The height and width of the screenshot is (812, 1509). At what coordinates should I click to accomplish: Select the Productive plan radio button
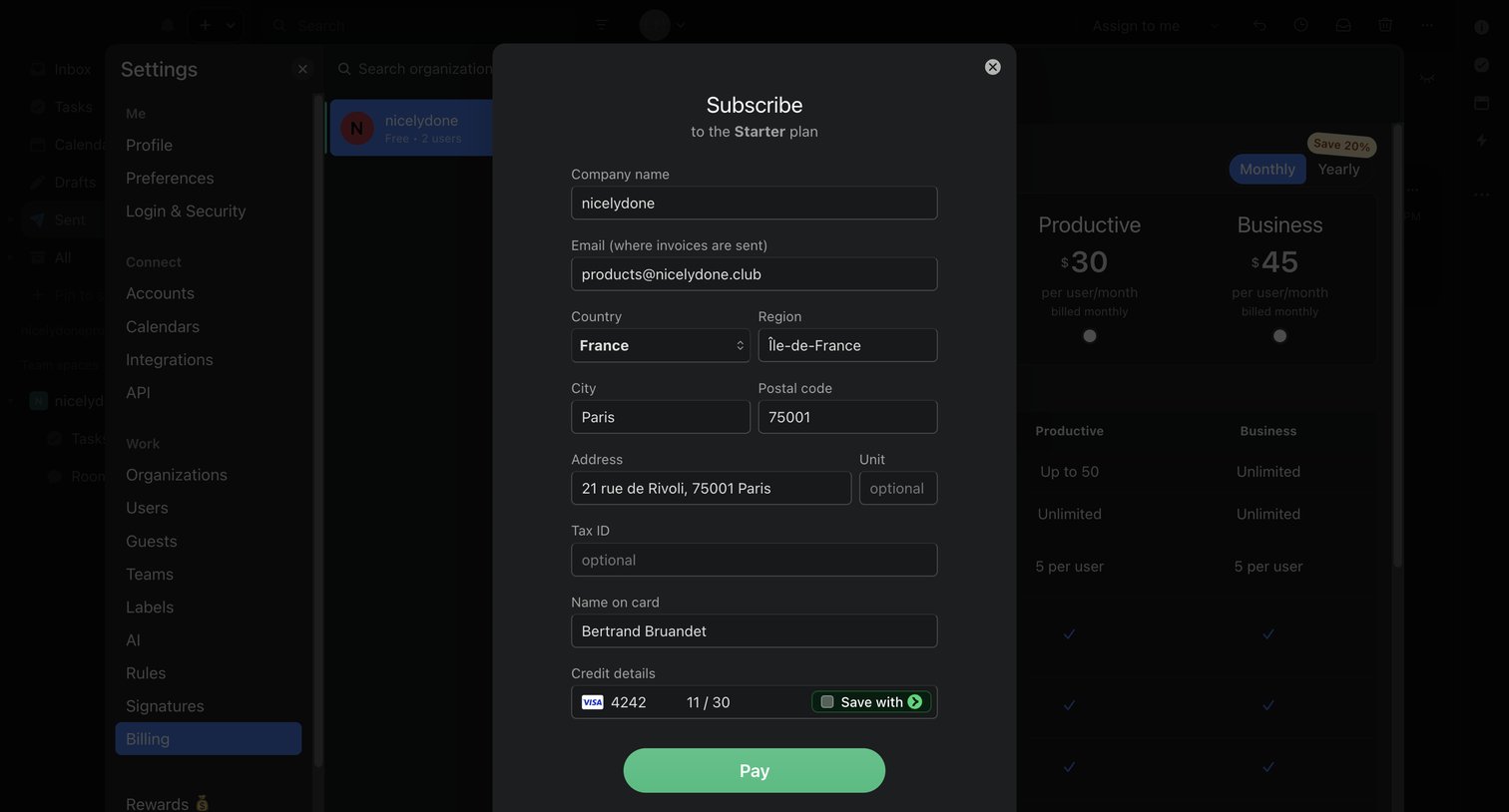tap(1090, 336)
